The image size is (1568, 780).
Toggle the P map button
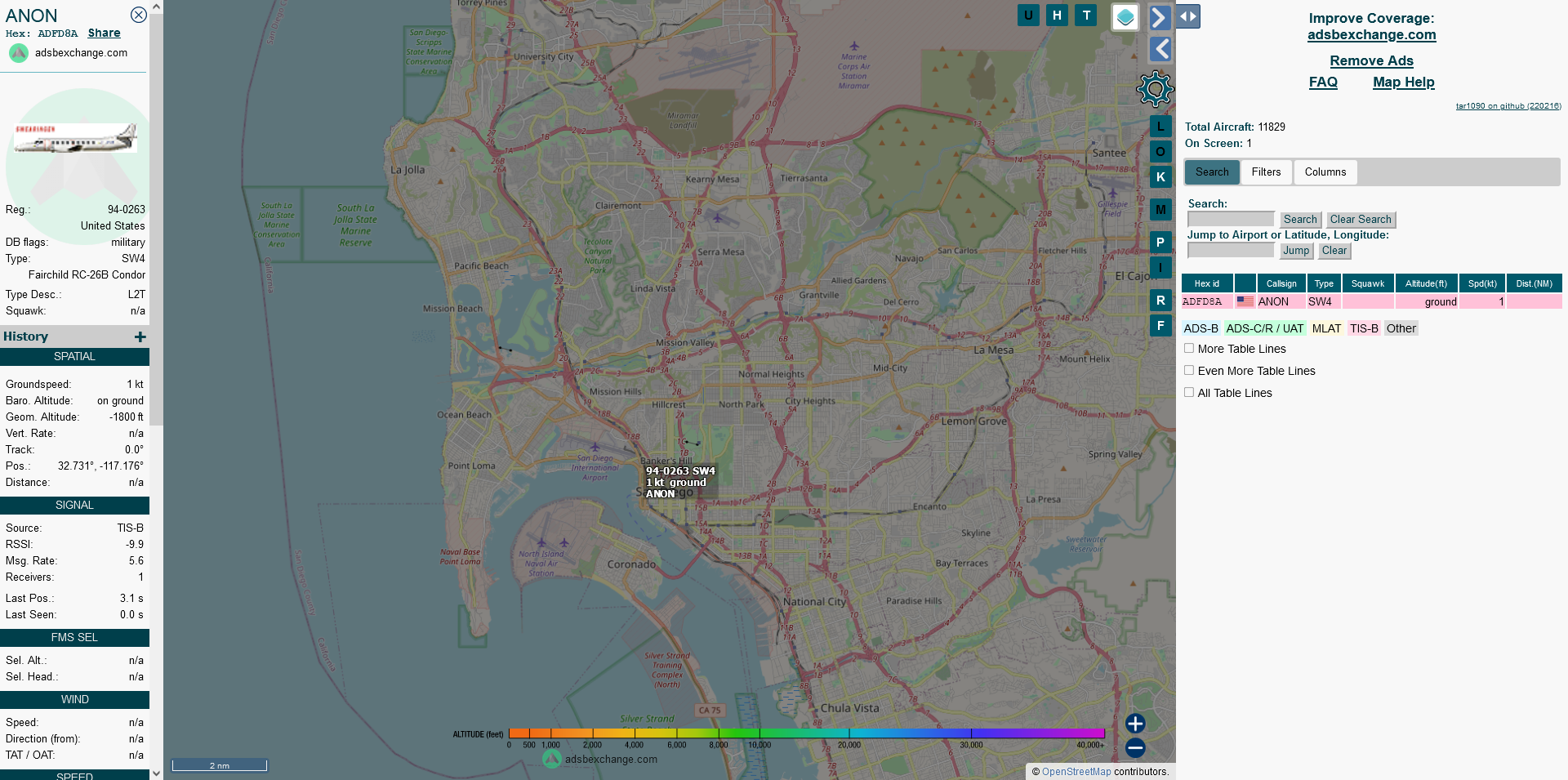point(1160,242)
